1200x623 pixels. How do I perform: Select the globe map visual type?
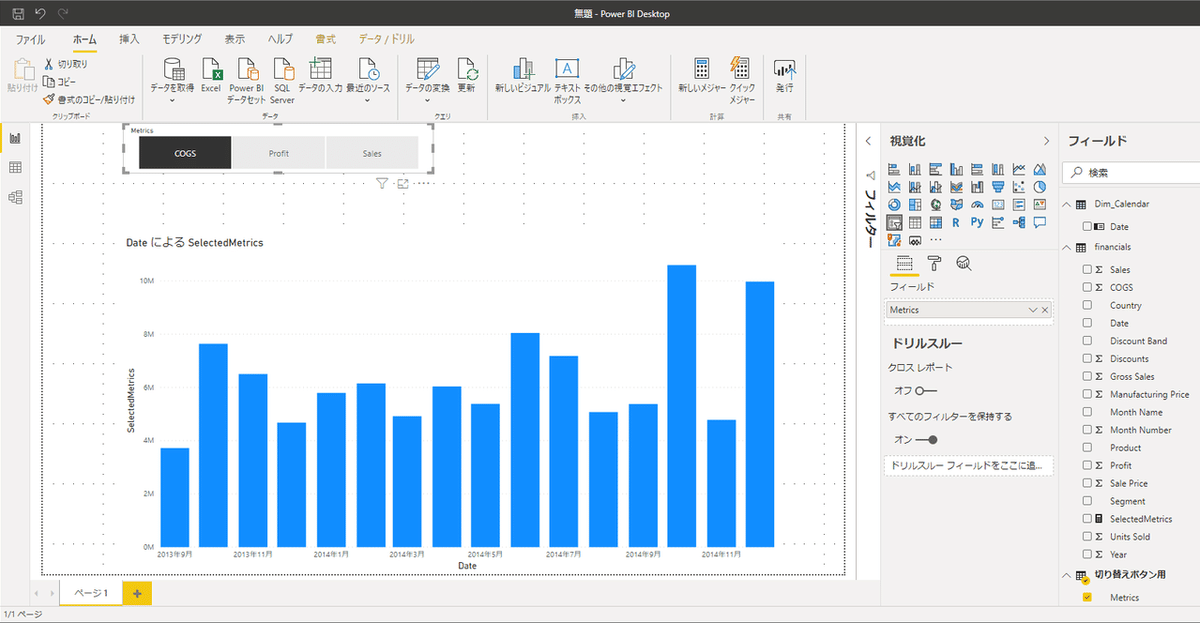935,204
